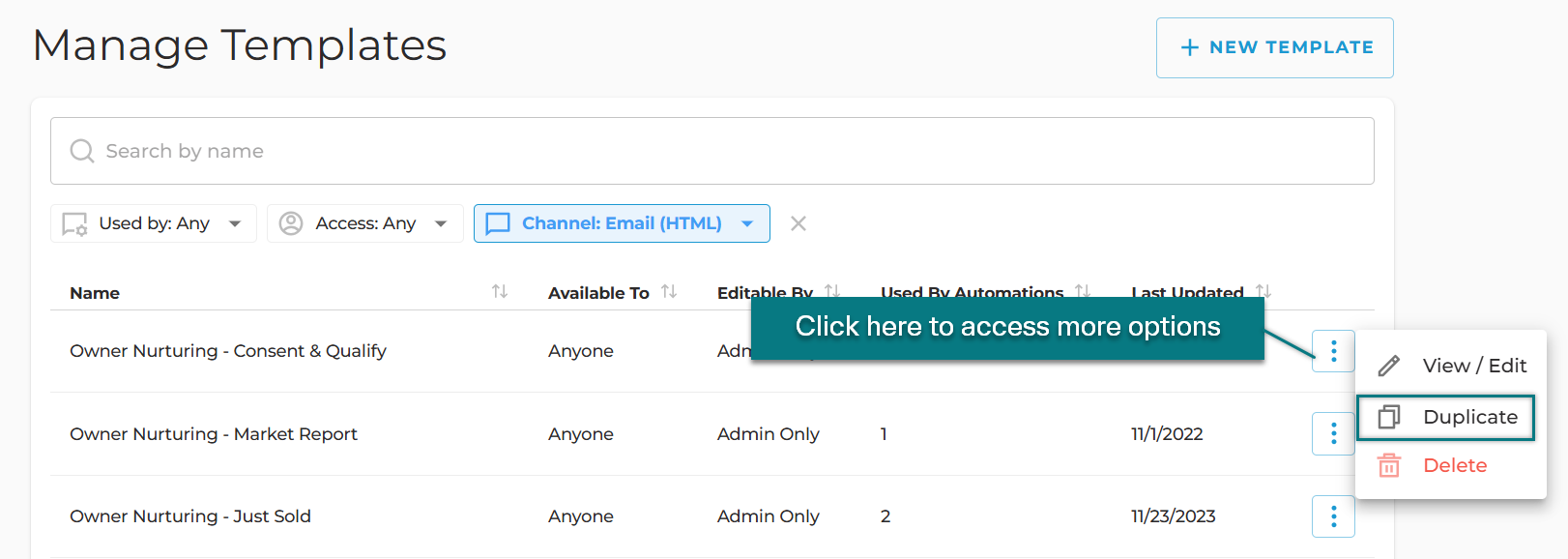1568x559 pixels.
Task: Click the person icon in Access filter
Action: (291, 223)
